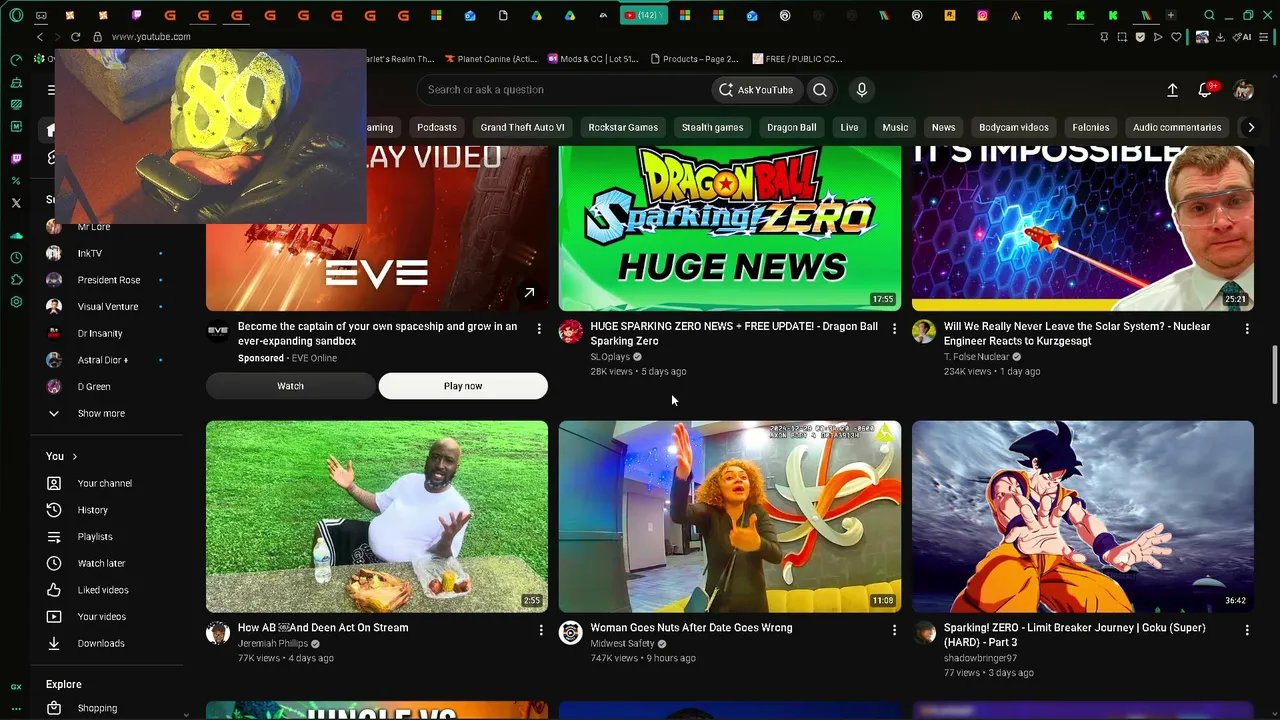Screen dimensions: 1280x720
Task: Open the shield privacy protection icon
Action: point(1140,37)
